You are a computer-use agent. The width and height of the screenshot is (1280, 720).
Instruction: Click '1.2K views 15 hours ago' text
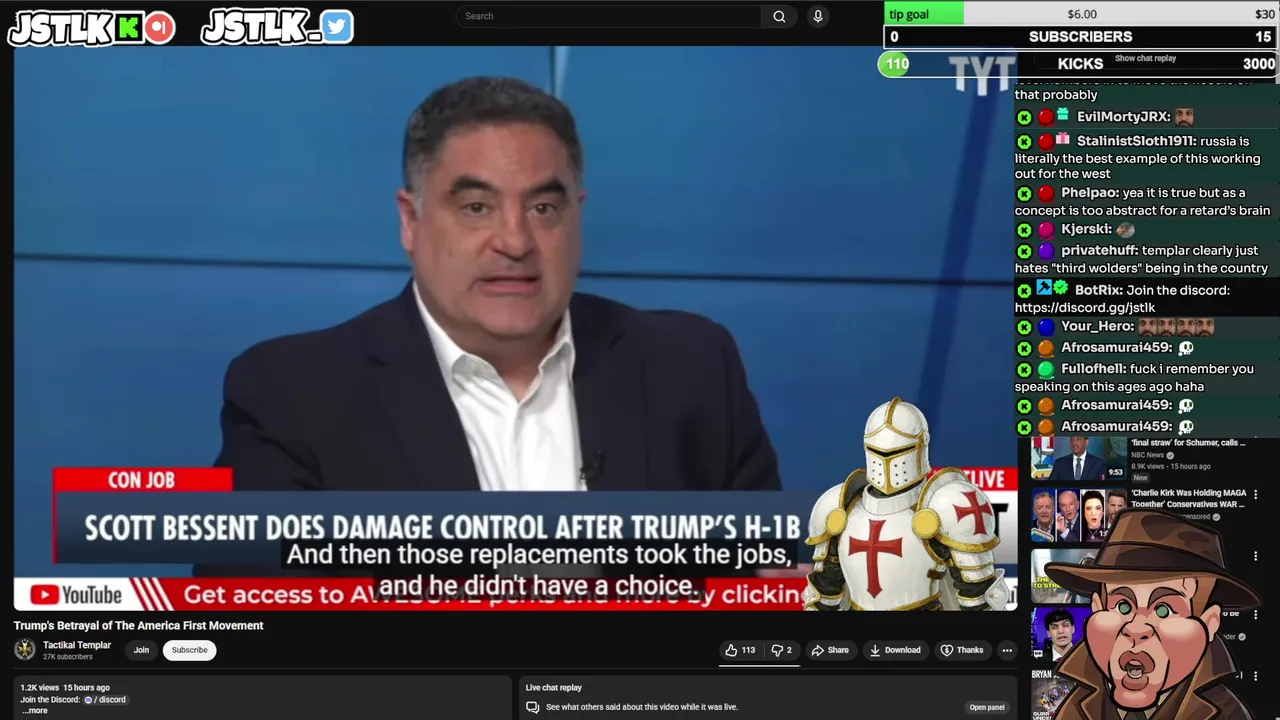tap(65, 688)
